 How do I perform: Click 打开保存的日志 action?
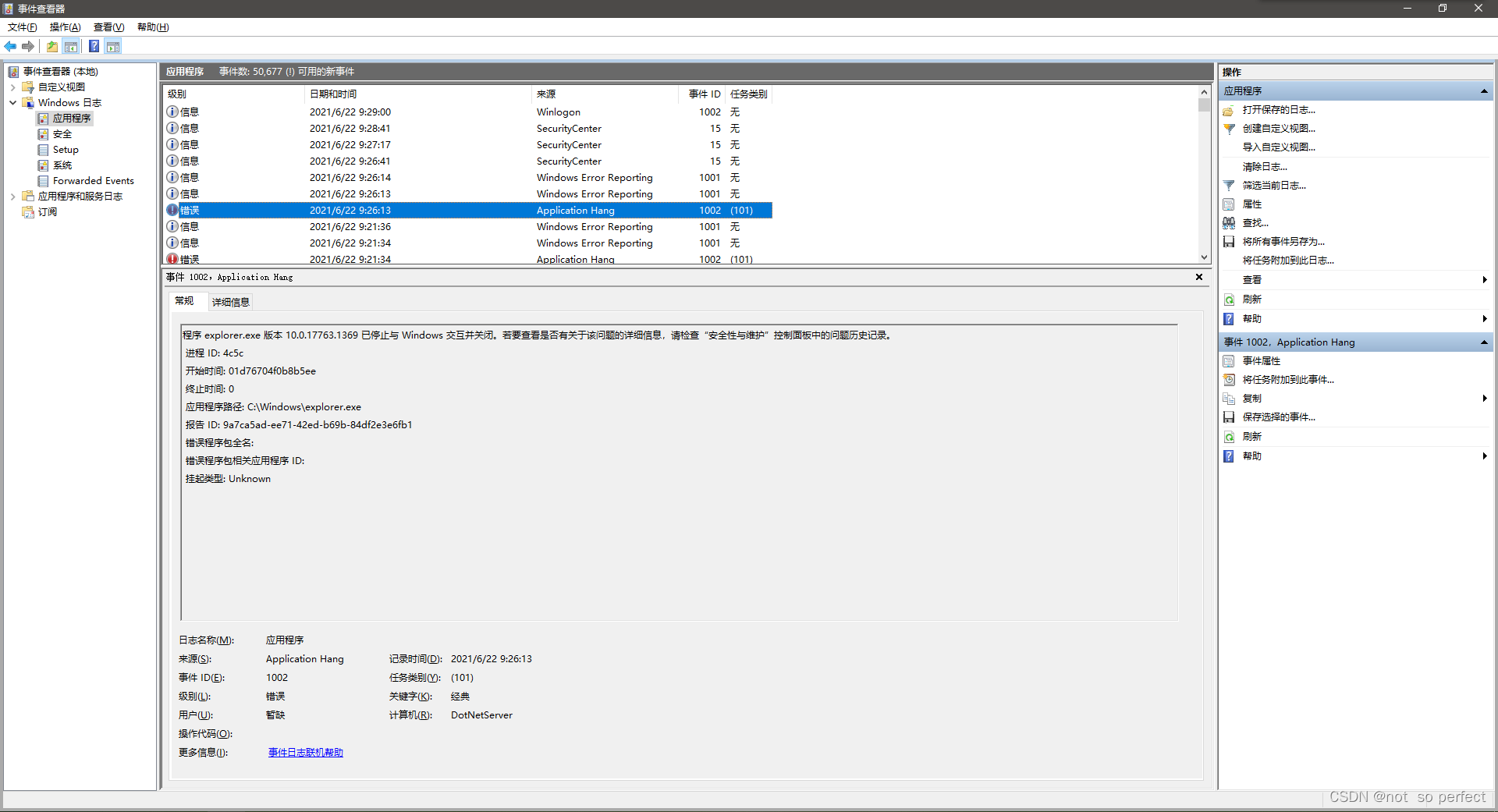pyautogui.click(x=1278, y=110)
